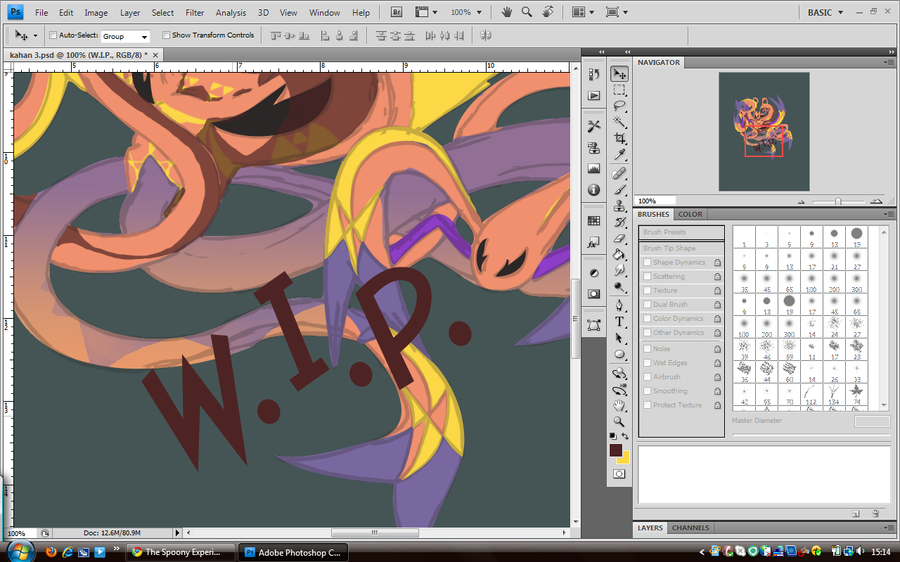Open the History panel icon

(594, 75)
